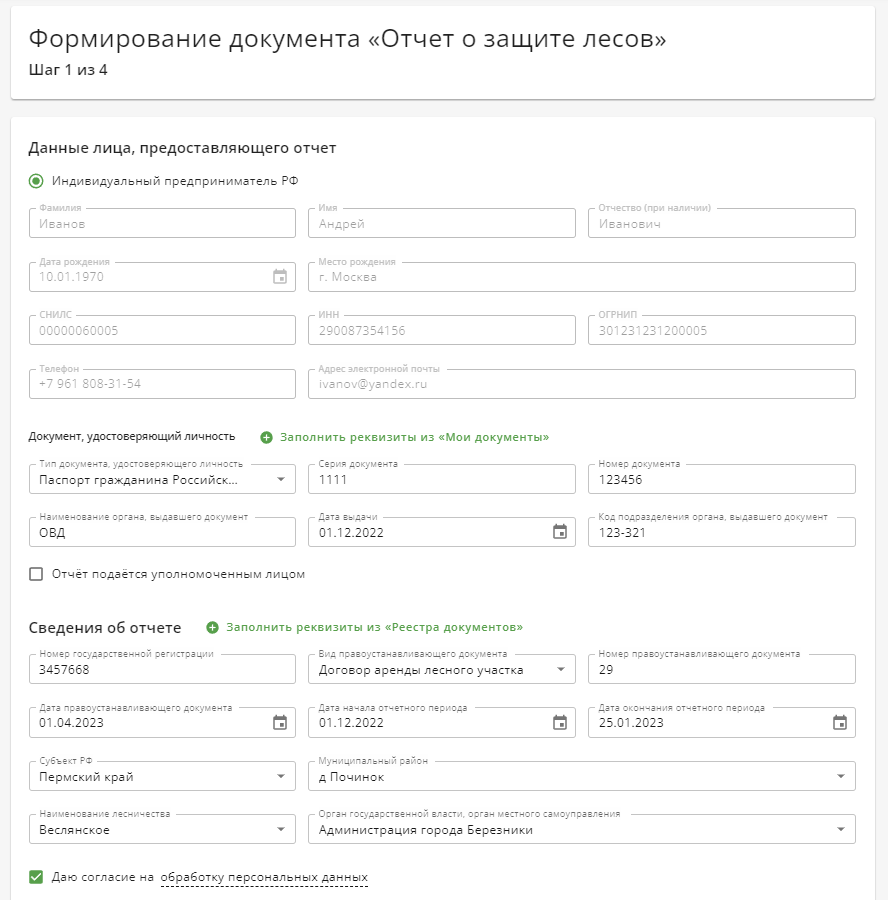Click «Номер государственной регистрации» input field
This screenshot has height=900, width=888.
[x=160, y=670]
